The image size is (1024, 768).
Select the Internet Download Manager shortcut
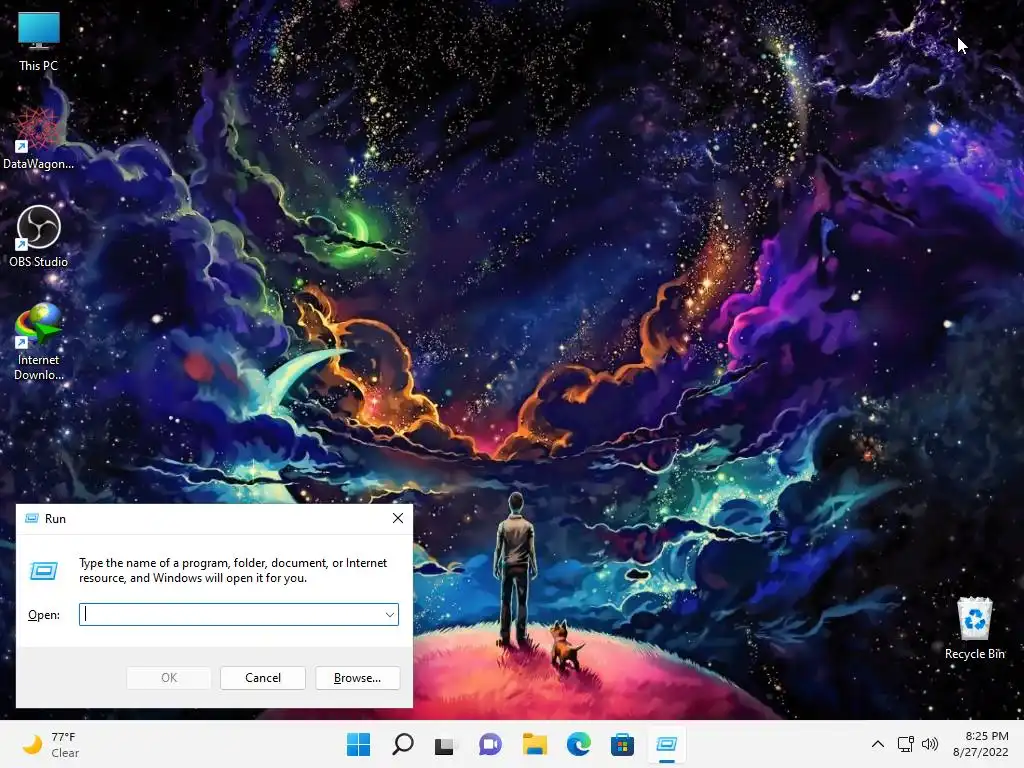pyautogui.click(x=39, y=342)
